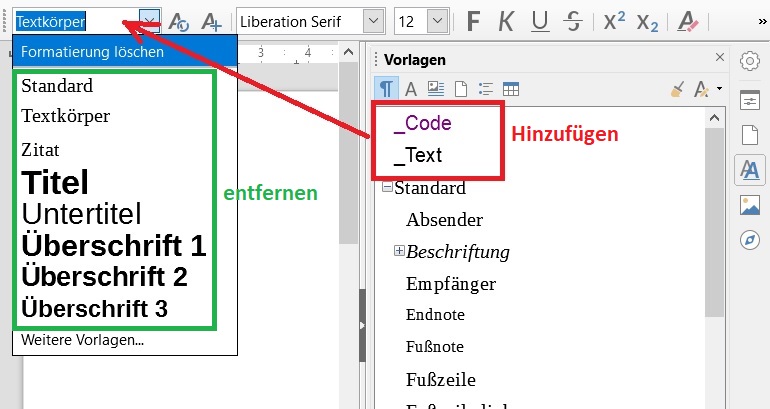Select the Endnote style
Image resolution: width=770 pixels, height=409 pixels.
coord(435,315)
